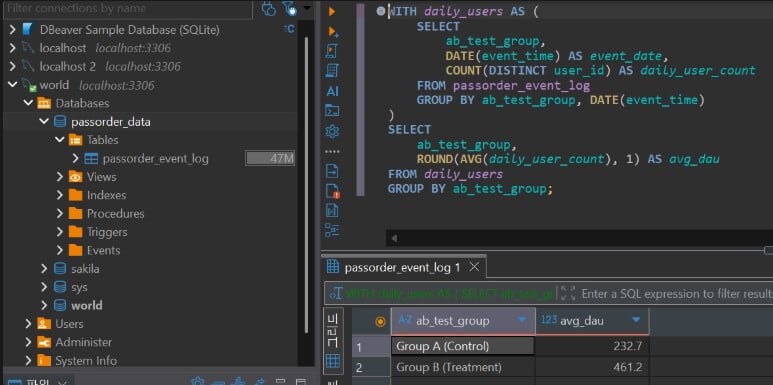Open the AI assistant in editor sidebar
This screenshot has height=385, width=773.
(332, 91)
